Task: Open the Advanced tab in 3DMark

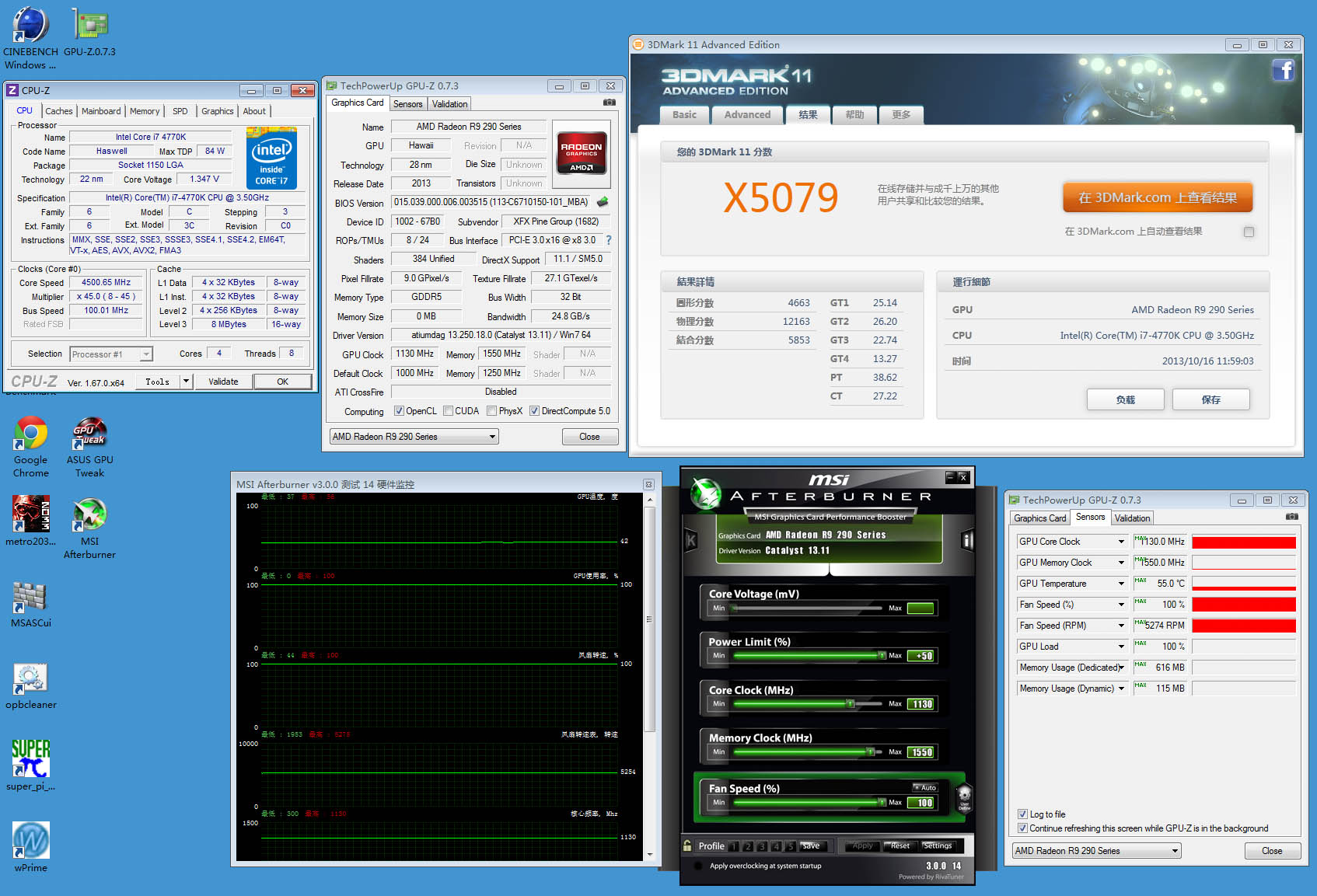Action: coord(747,115)
